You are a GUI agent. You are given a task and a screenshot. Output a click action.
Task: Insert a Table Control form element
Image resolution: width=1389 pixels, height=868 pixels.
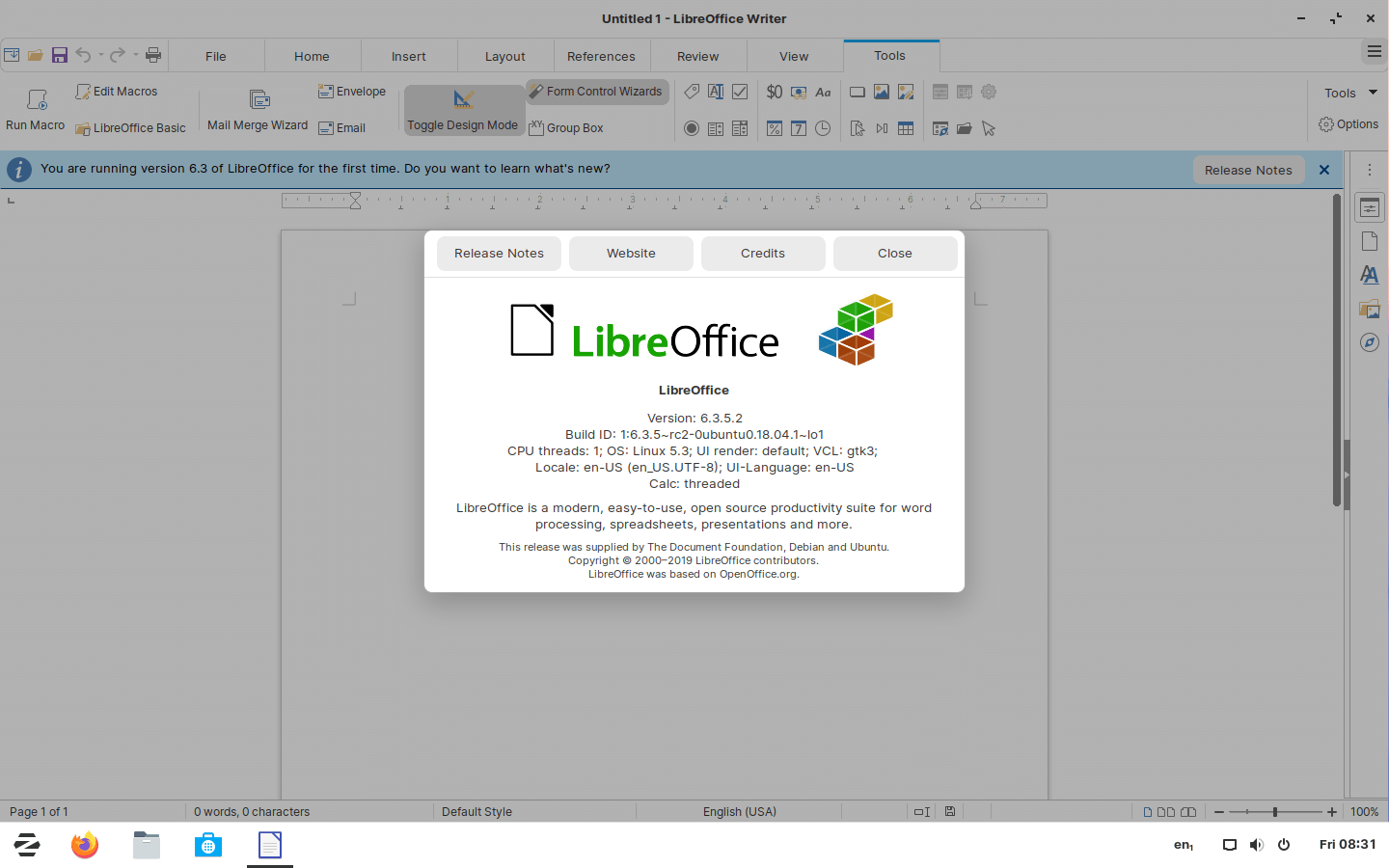coord(906,128)
